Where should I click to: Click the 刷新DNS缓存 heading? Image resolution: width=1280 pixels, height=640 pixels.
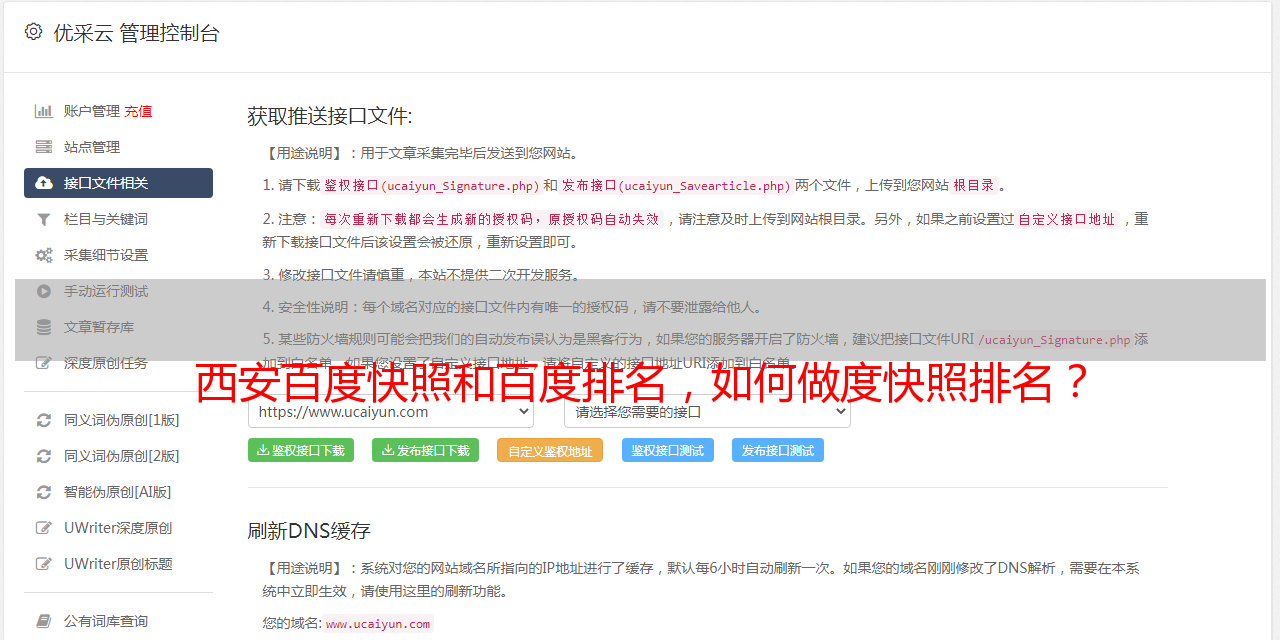pos(309,530)
